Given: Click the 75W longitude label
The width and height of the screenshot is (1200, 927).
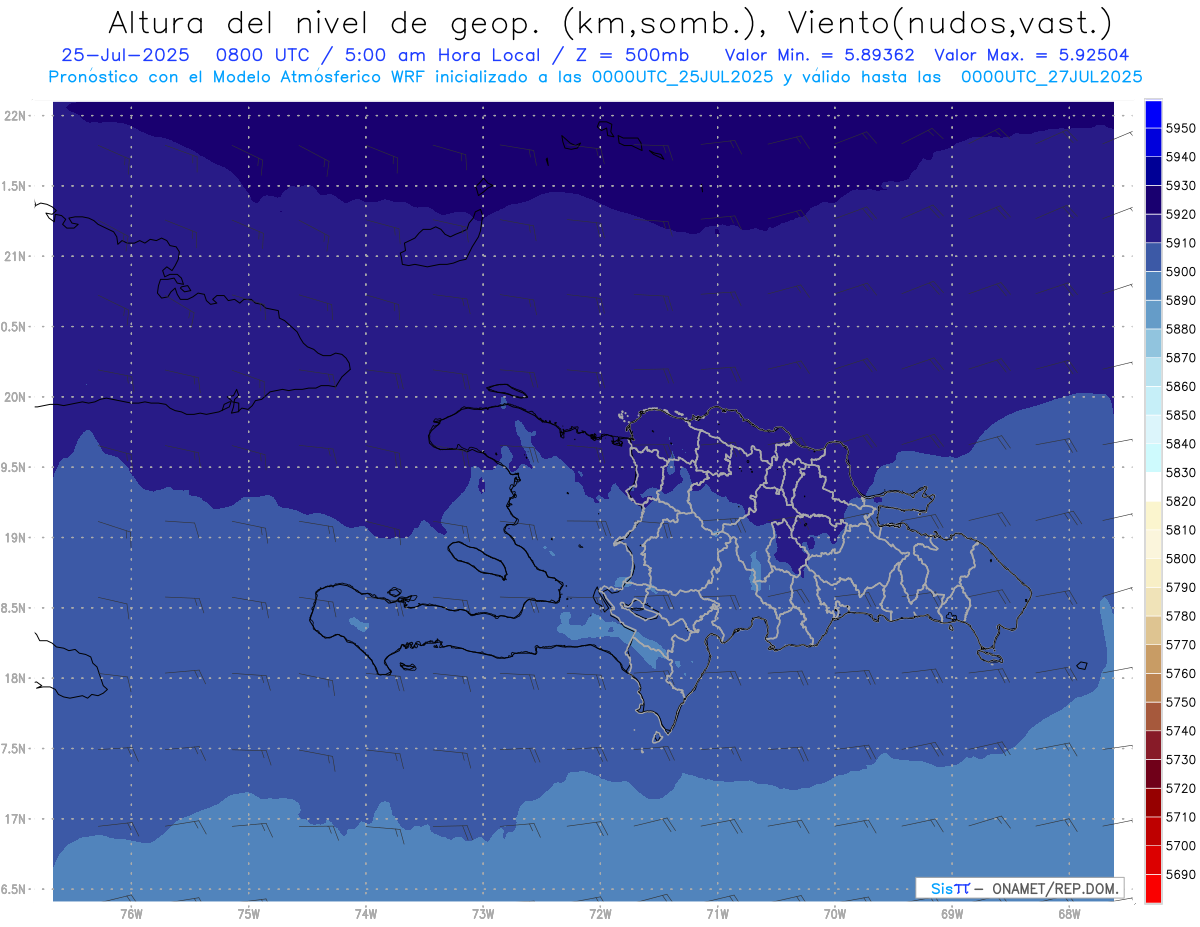Looking at the screenshot, I should click(x=248, y=914).
